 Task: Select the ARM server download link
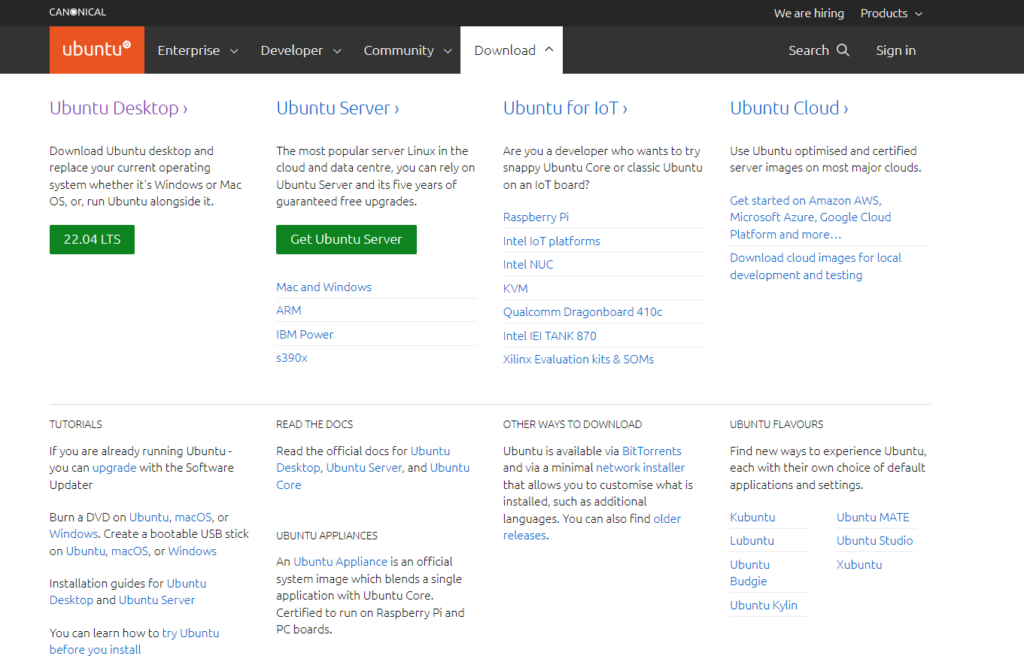[x=289, y=310]
